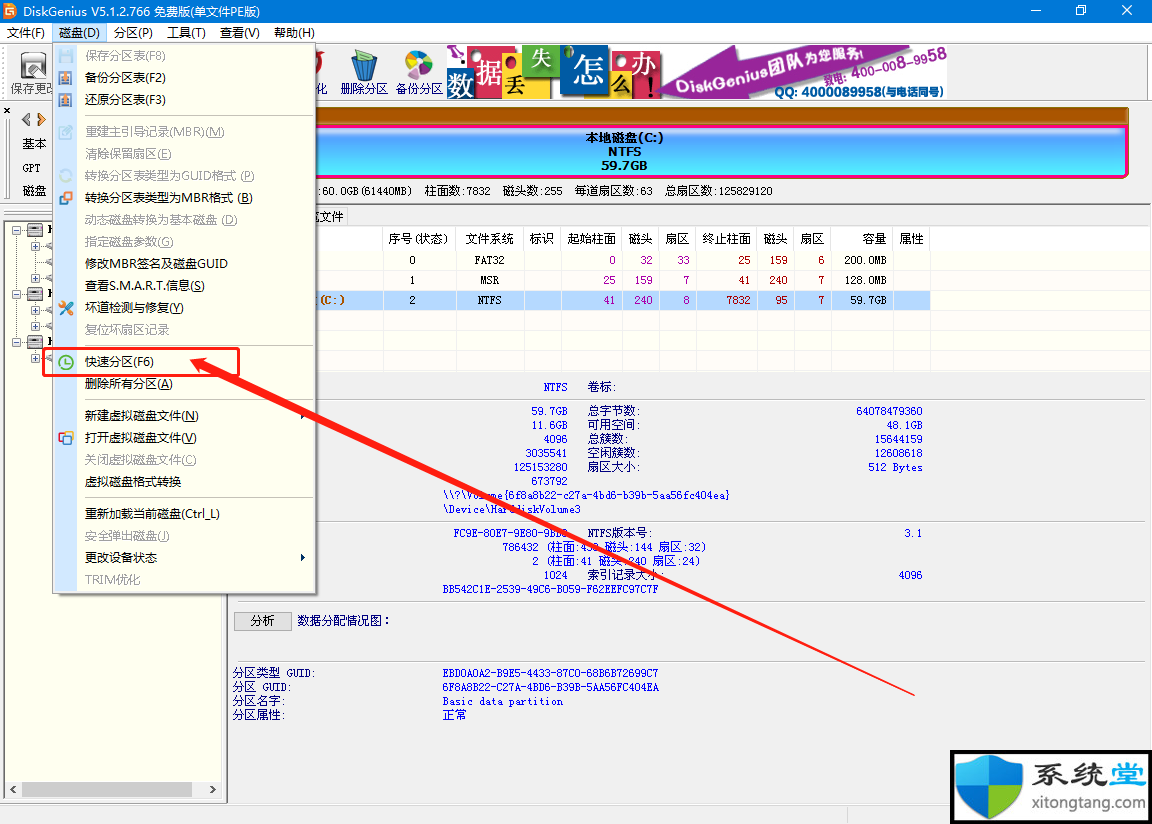Select the MSR partition row
This screenshot has height=824, width=1152.
[x=623, y=280]
